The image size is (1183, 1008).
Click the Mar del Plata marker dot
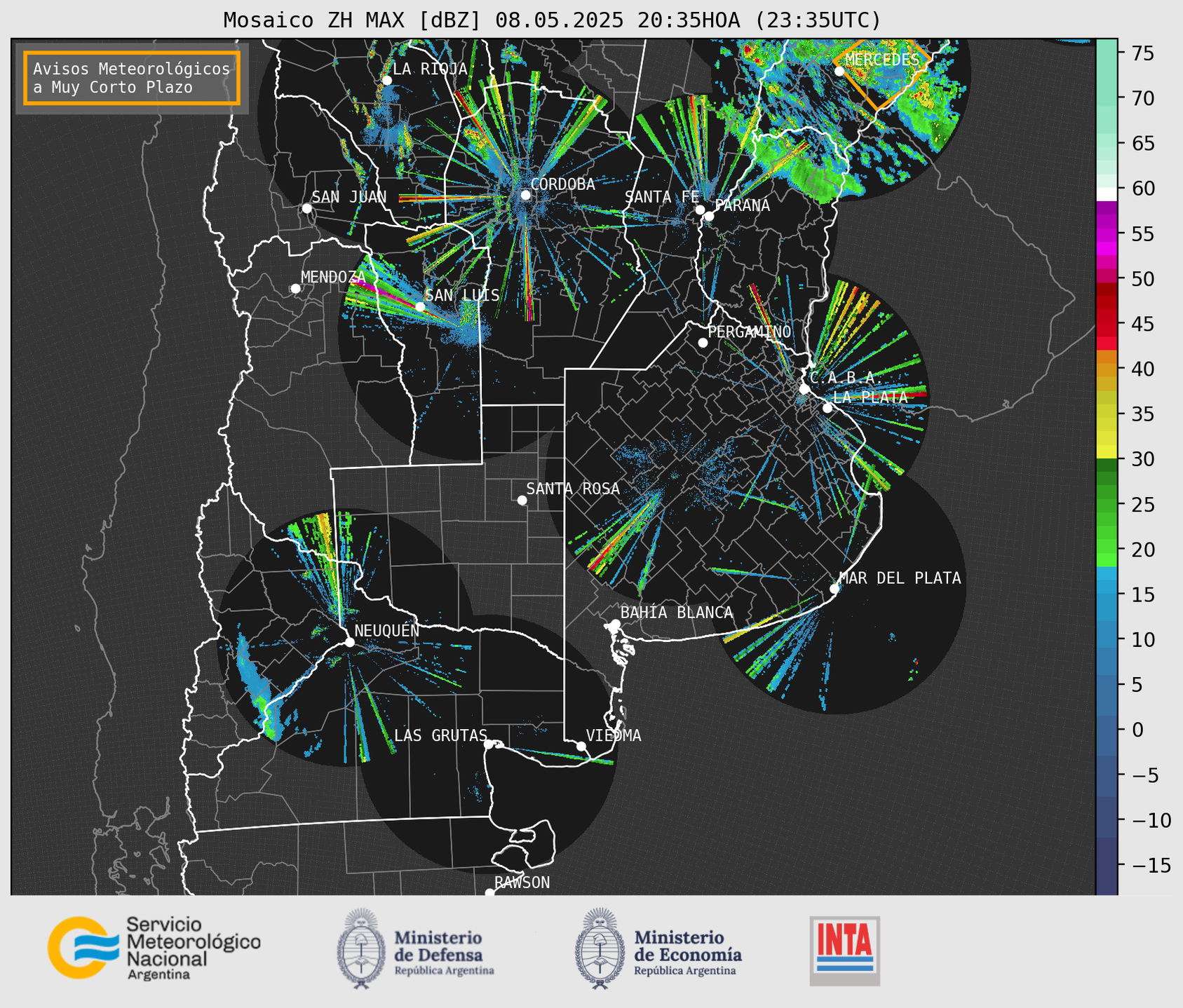(x=834, y=589)
